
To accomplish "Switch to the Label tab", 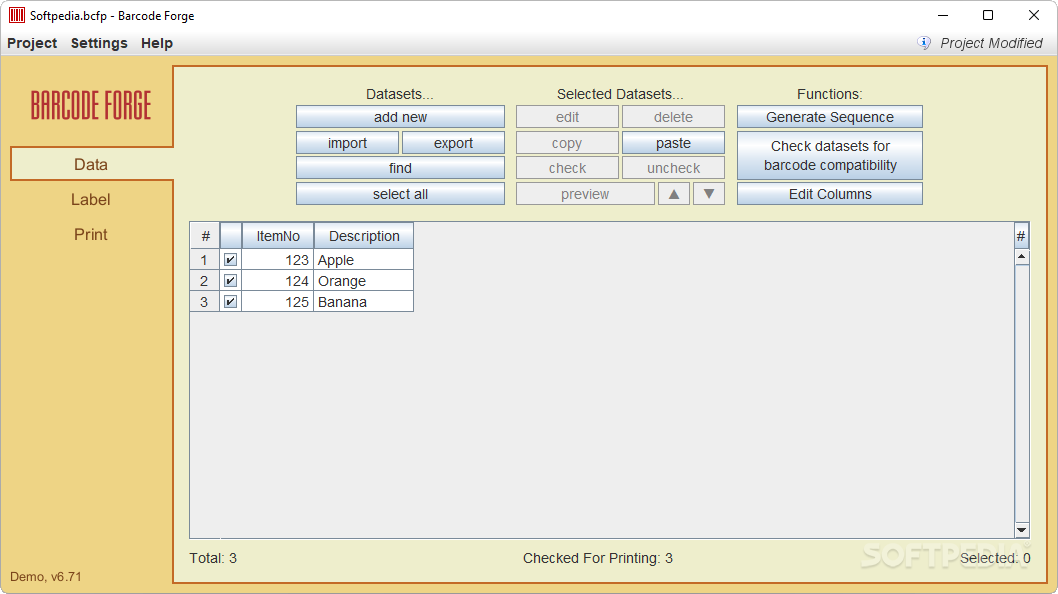I will [90, 200].
